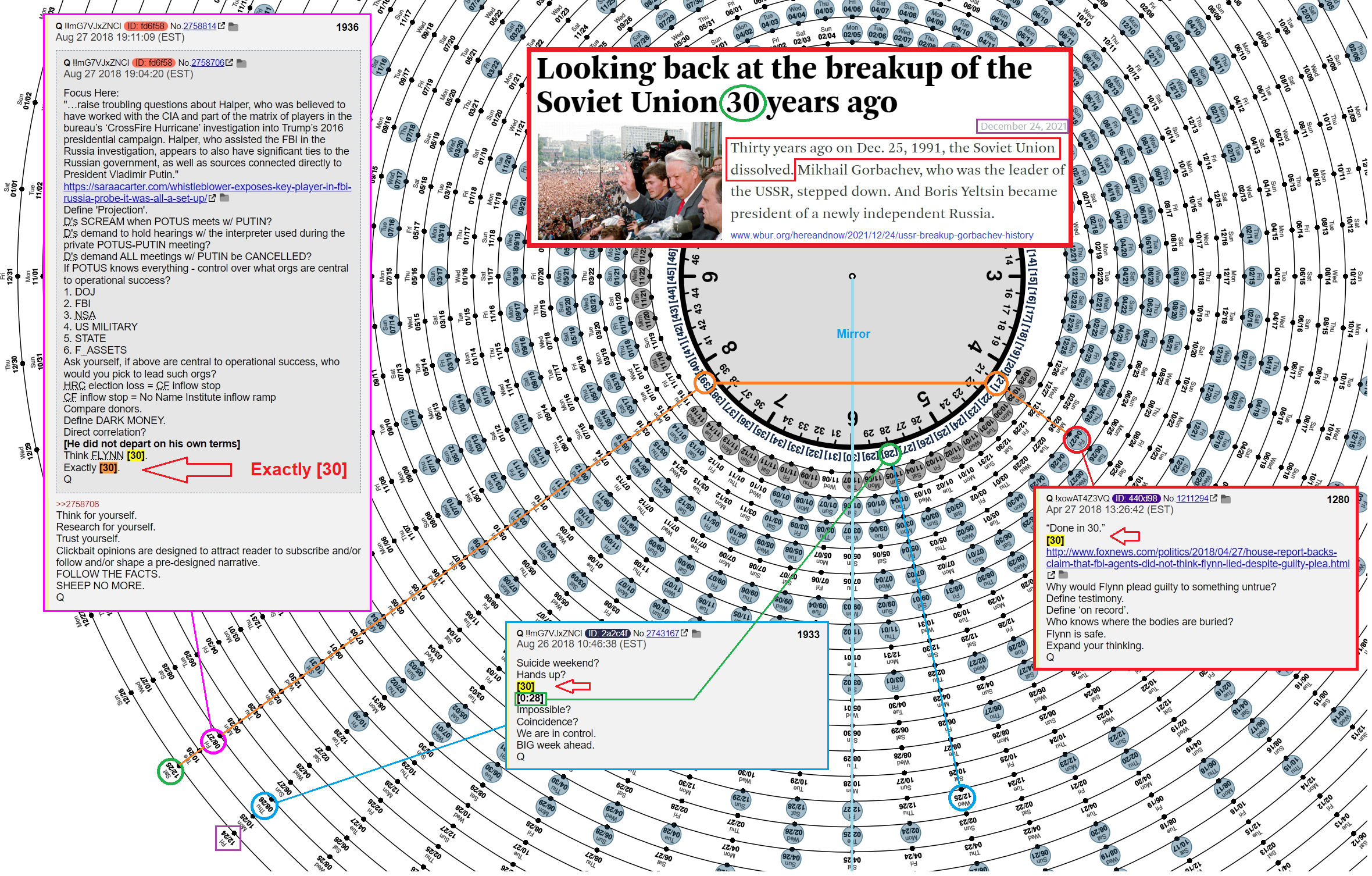Open the foxnews.com Flynn house-report link

(1198, 558)
